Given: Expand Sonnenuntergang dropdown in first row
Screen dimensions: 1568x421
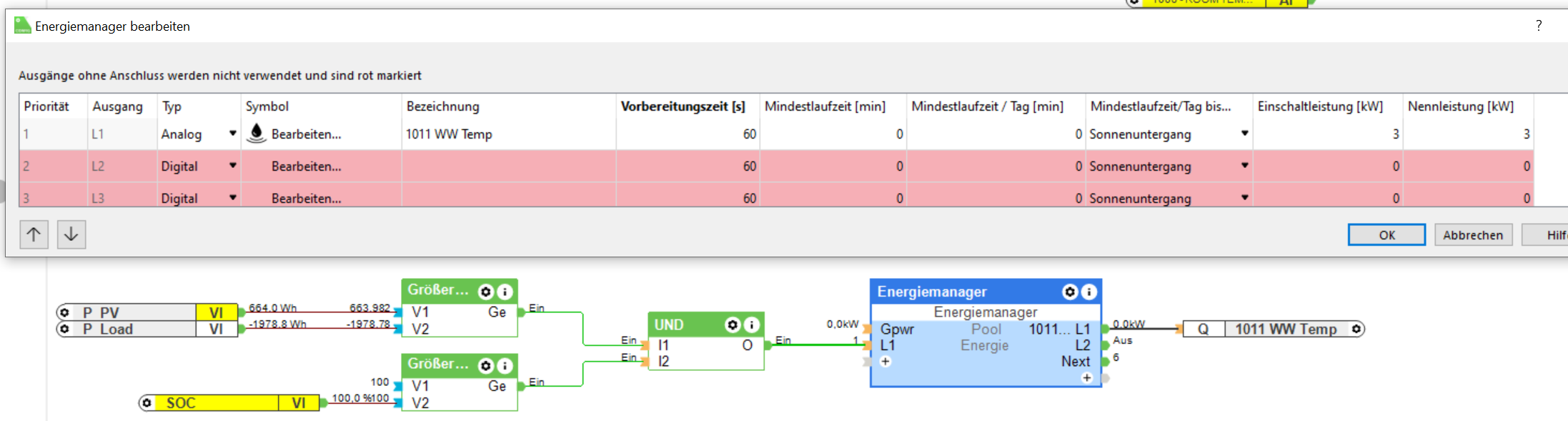Looking at the screenshot, I should (x=1244, y=134).
